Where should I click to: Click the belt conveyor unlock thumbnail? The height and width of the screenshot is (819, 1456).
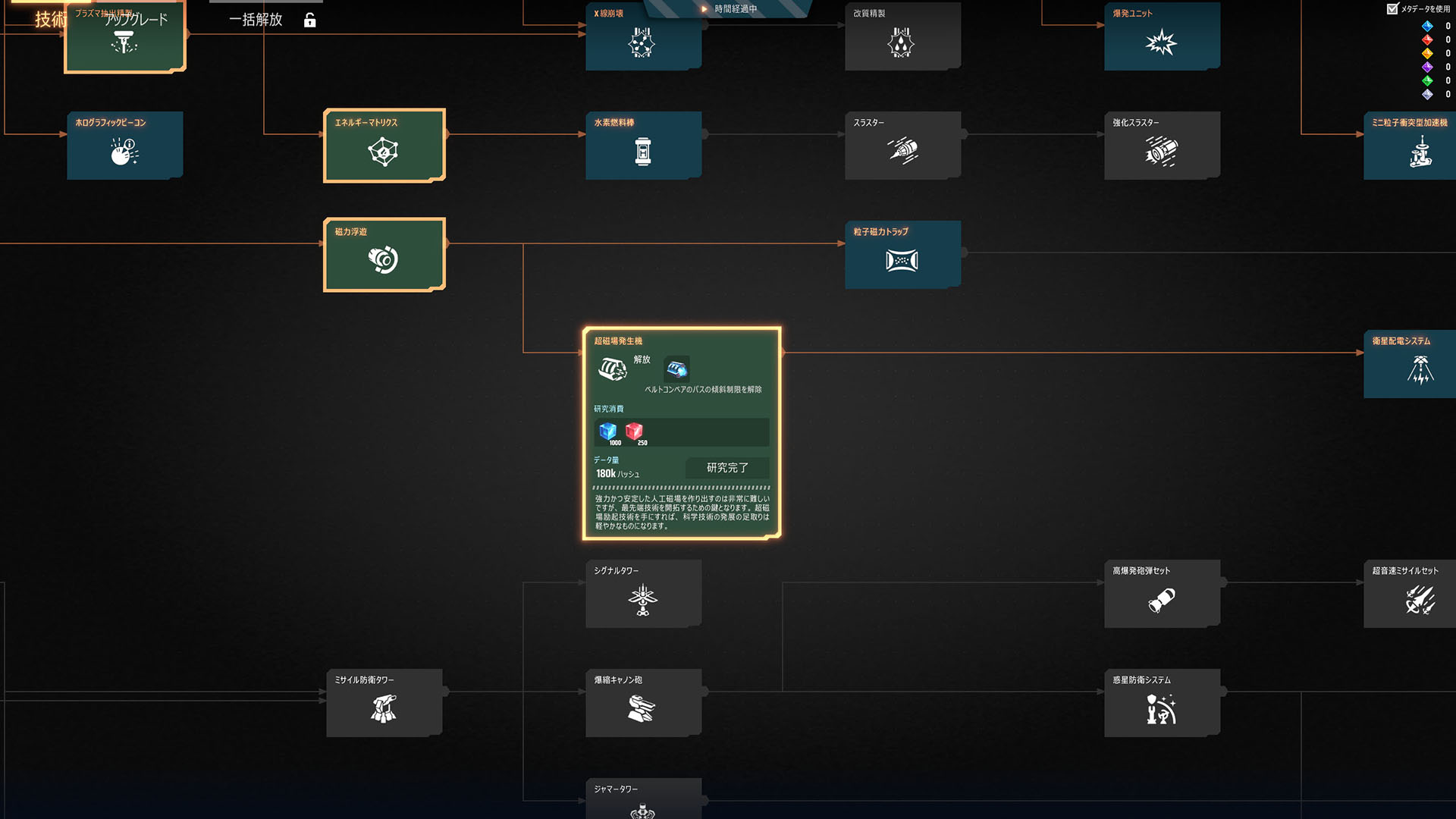[676, 369]
